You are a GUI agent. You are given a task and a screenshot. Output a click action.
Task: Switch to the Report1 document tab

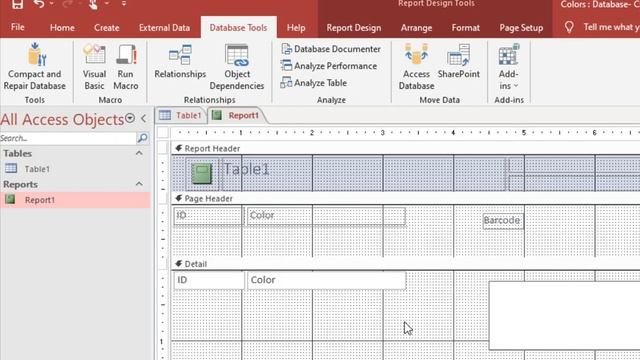[x=237, y=116]
